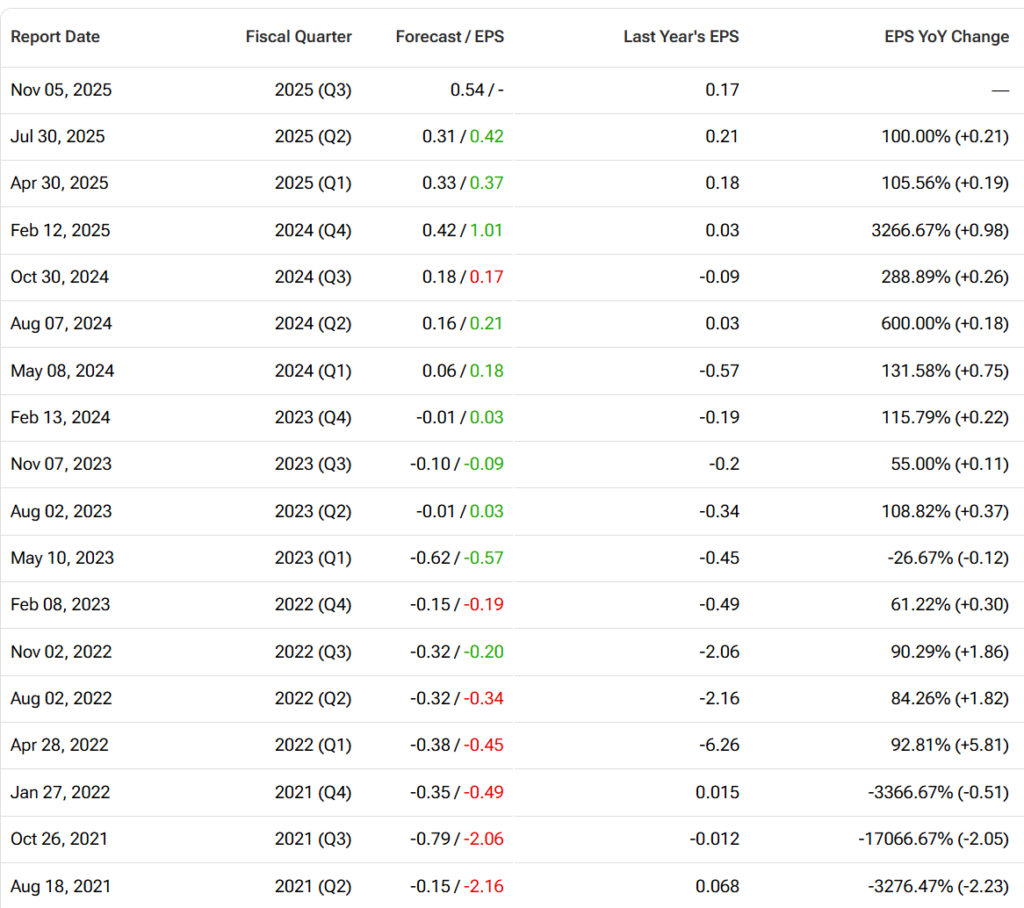Select the Nov 05, 2025 report date
This screenshot has width=1024, height=908.
click(x=61, y=90)
